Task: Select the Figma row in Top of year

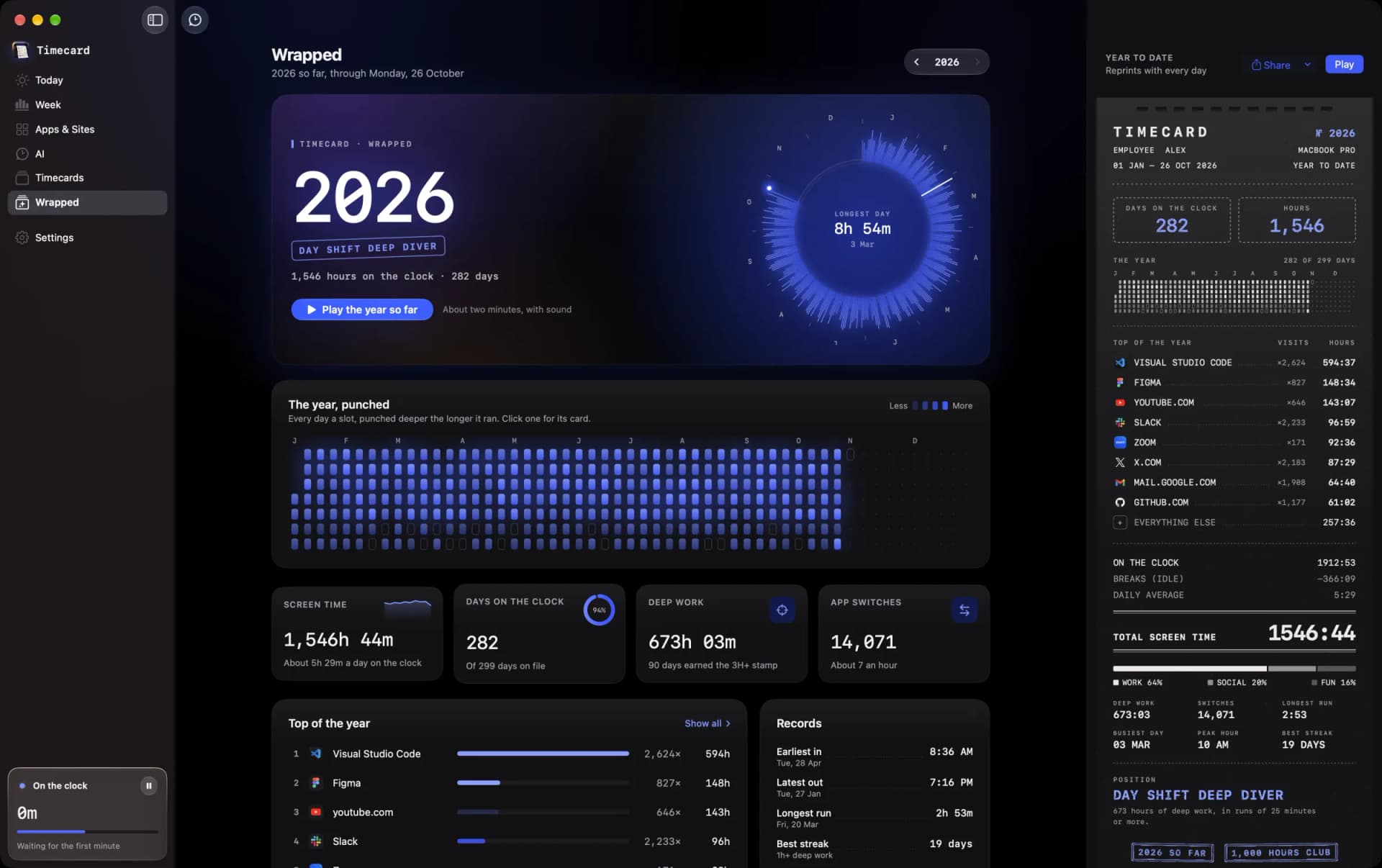Action: [x=510, y=783]
